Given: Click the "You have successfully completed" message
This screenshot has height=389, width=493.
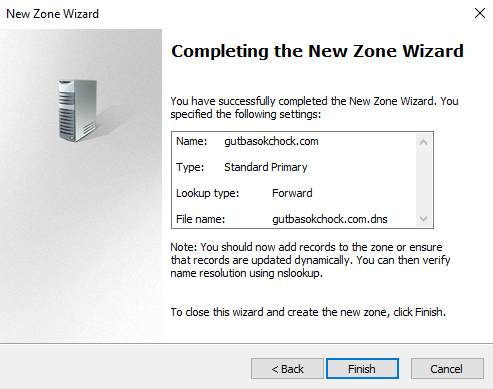Looking at the screenshot, I should point(314,107).
